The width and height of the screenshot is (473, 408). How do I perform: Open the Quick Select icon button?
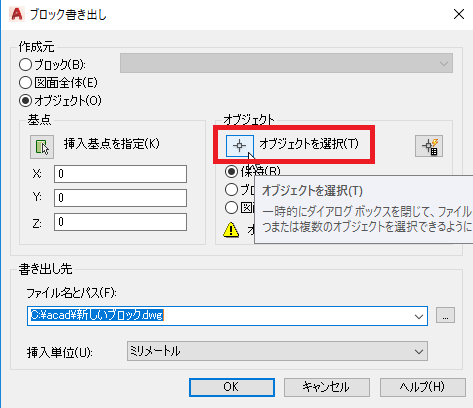click(429, 146)
